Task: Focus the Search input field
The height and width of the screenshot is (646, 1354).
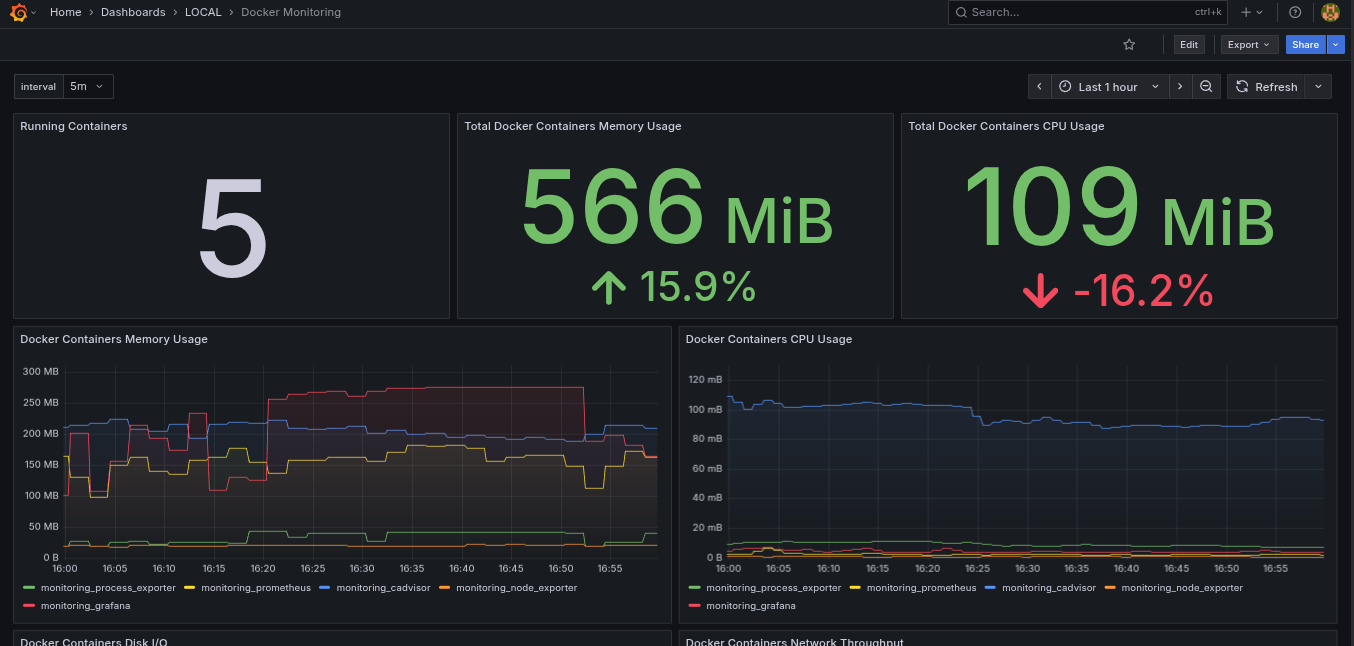Action: [x=1087, y=12]
